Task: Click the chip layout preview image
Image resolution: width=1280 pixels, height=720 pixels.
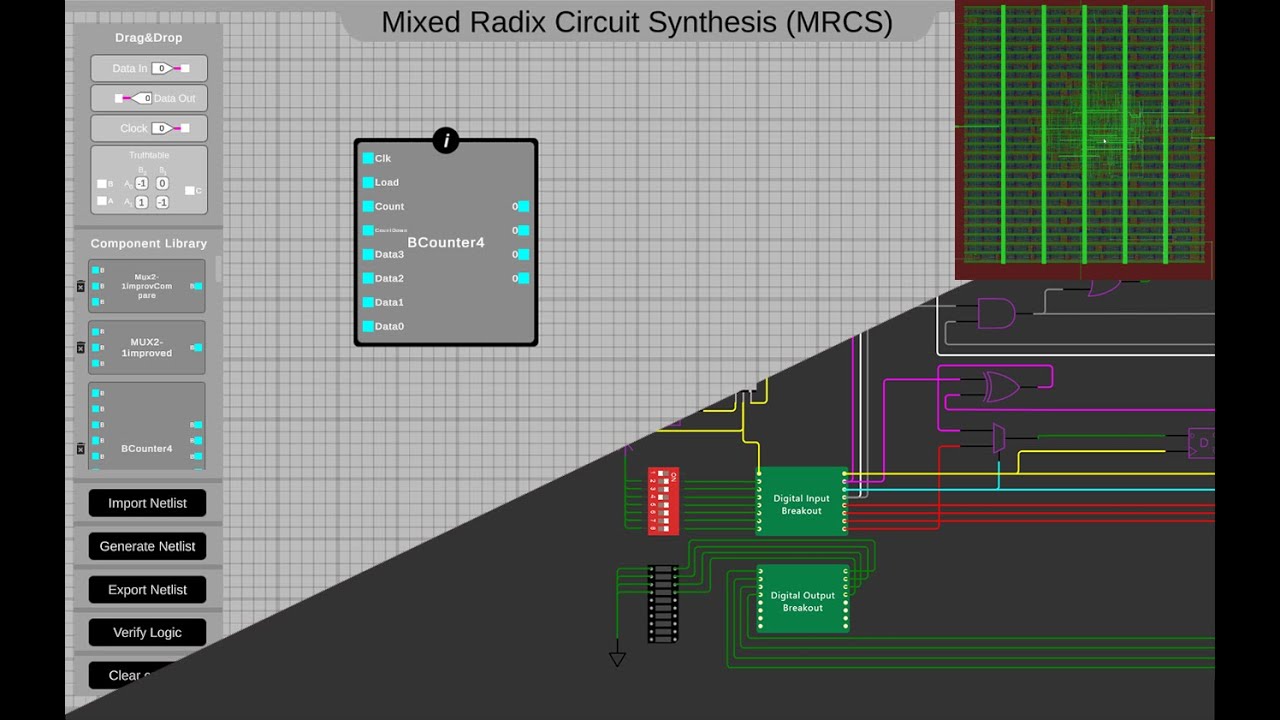Action: pos(1084,140)
